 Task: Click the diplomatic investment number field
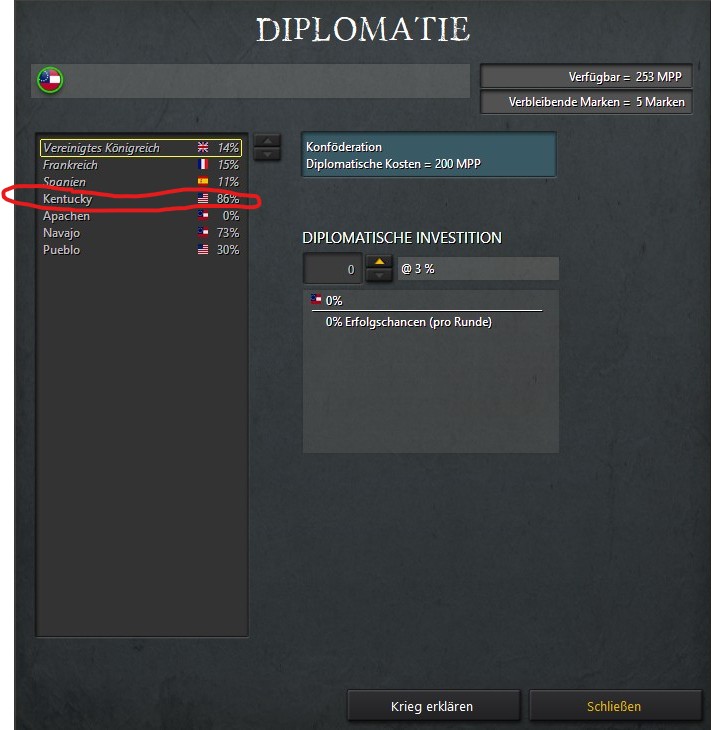[x=332, y=269]
